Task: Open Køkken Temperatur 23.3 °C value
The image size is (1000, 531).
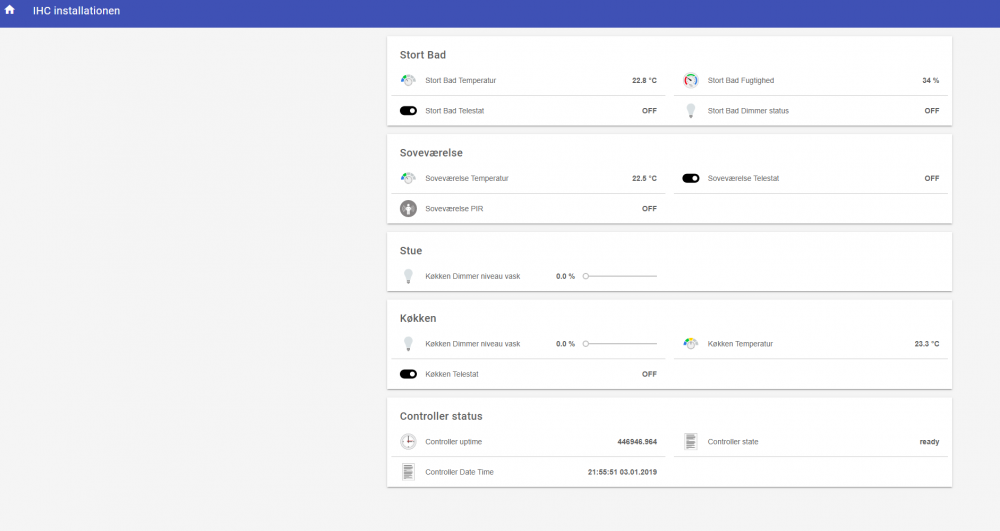Action: pos(926,344)
